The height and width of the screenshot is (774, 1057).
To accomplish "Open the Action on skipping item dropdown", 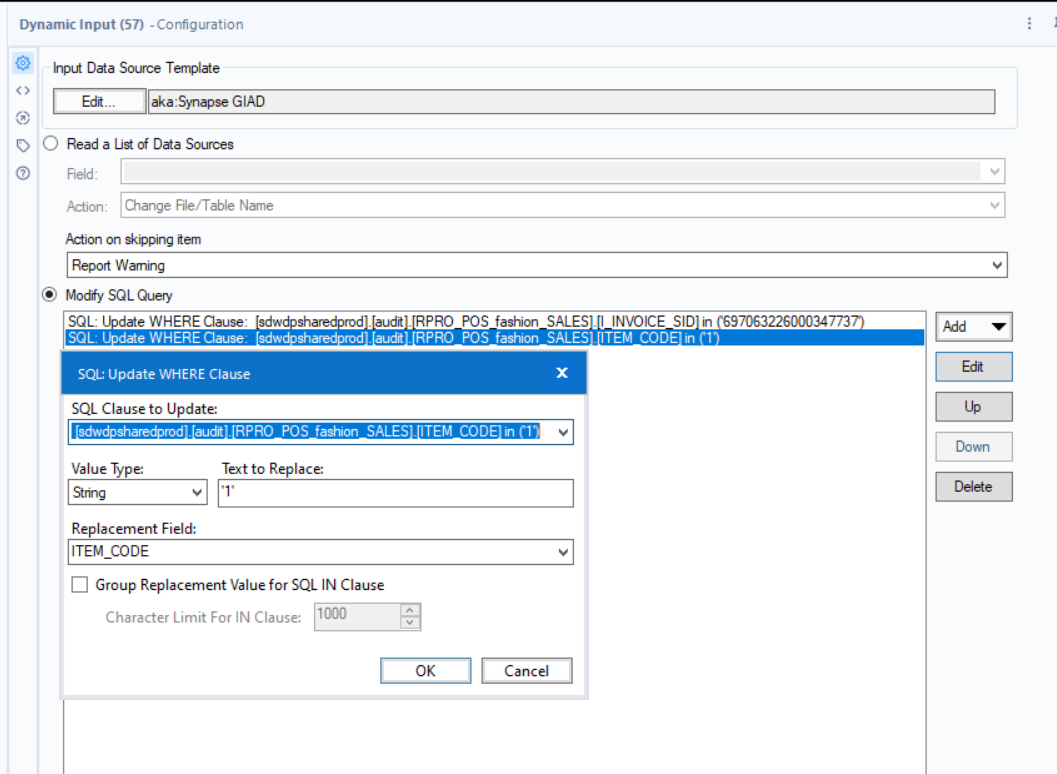I will (997, 265).
